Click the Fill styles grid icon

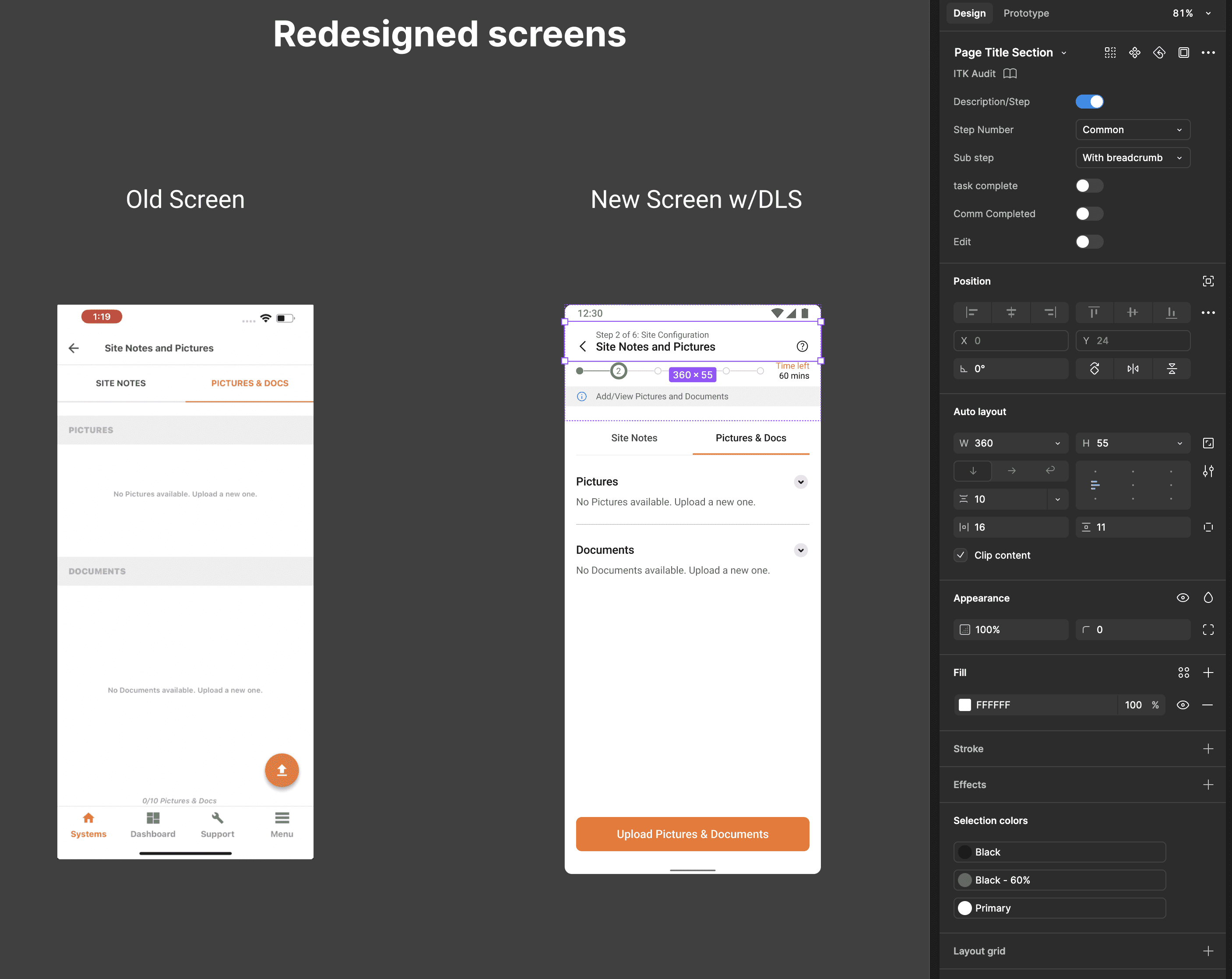pos(1183,673)
